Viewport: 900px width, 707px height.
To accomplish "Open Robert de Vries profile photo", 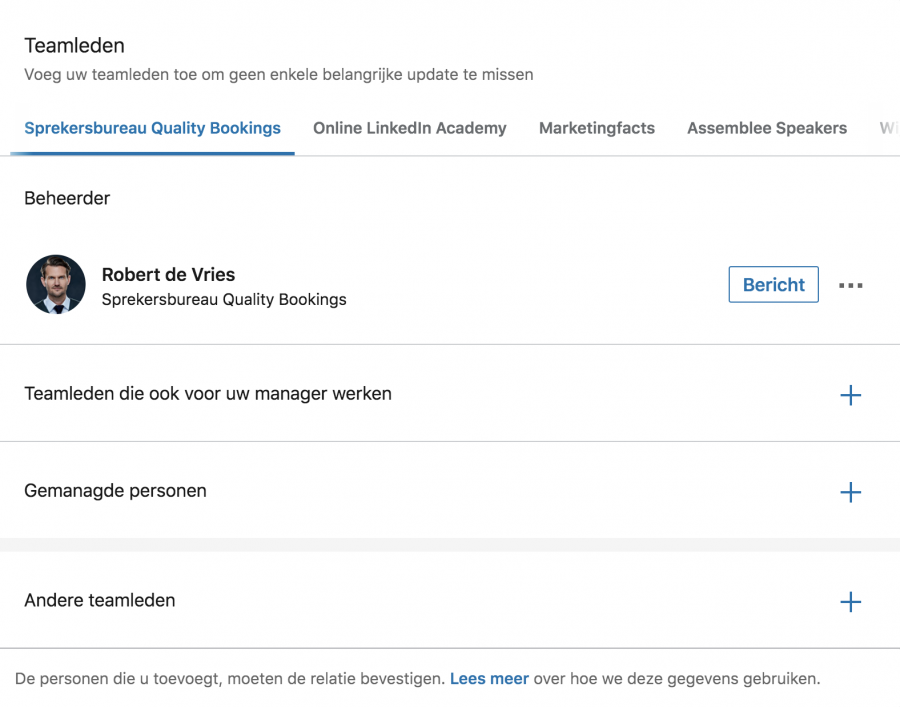I will (56, 285).
